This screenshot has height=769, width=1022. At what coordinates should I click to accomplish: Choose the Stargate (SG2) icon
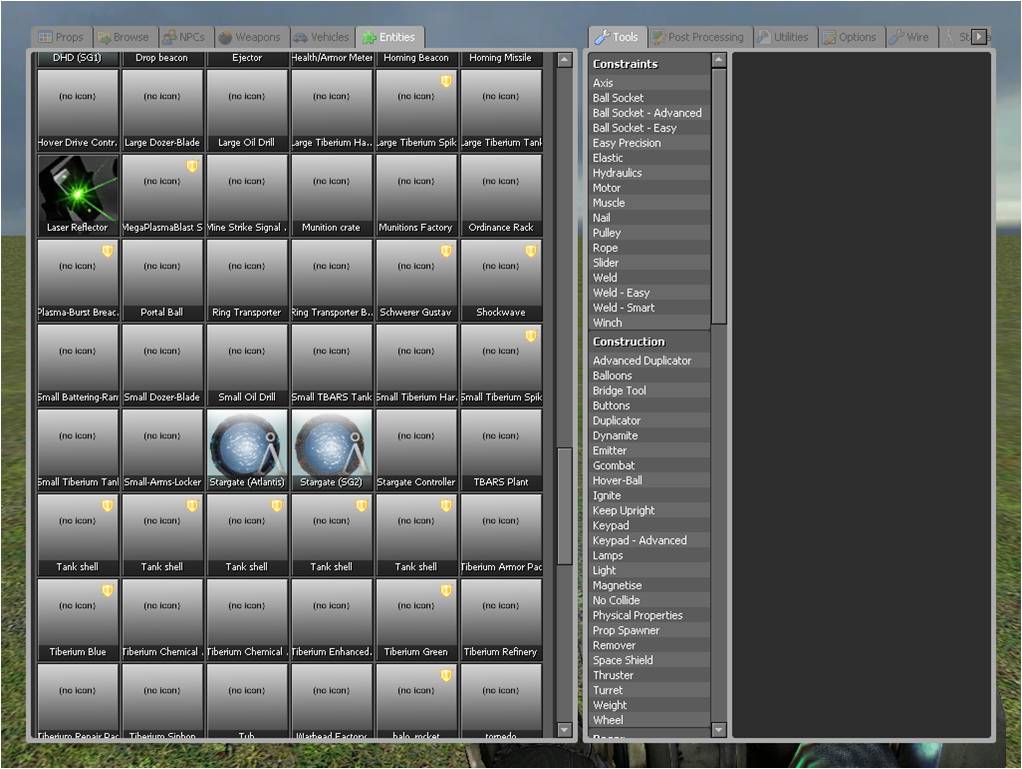click(x=331, y=448)
